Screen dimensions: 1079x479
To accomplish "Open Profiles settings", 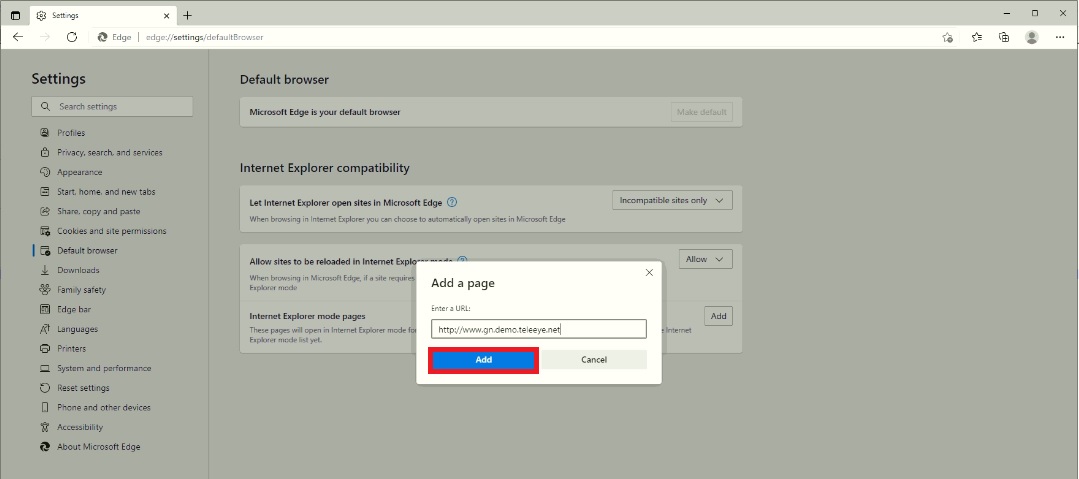I will (x=71, y=133).
